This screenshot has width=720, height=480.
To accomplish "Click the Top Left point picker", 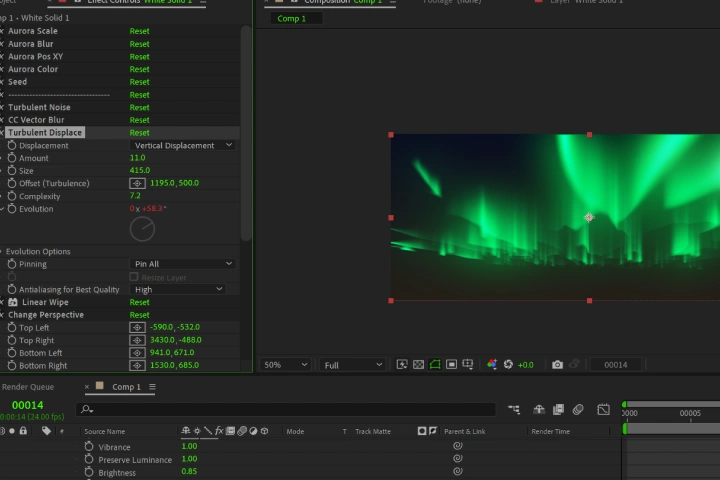I will (137, 328).
